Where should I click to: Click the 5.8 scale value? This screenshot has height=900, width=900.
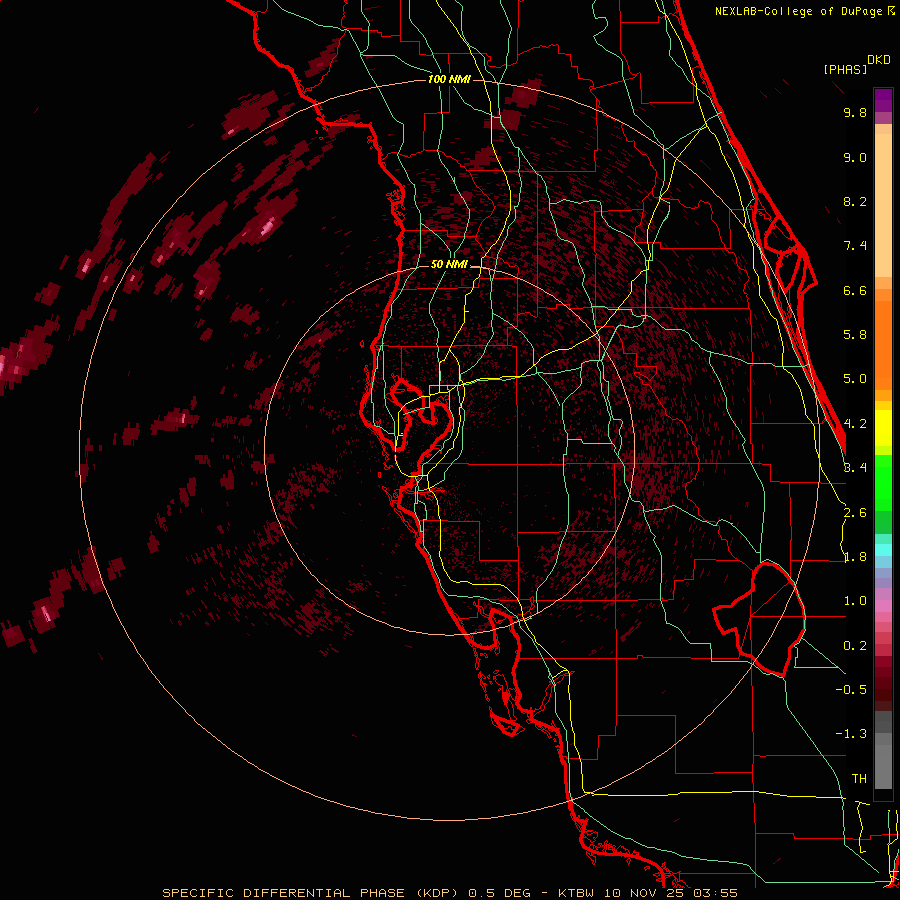tap(855, 335)
